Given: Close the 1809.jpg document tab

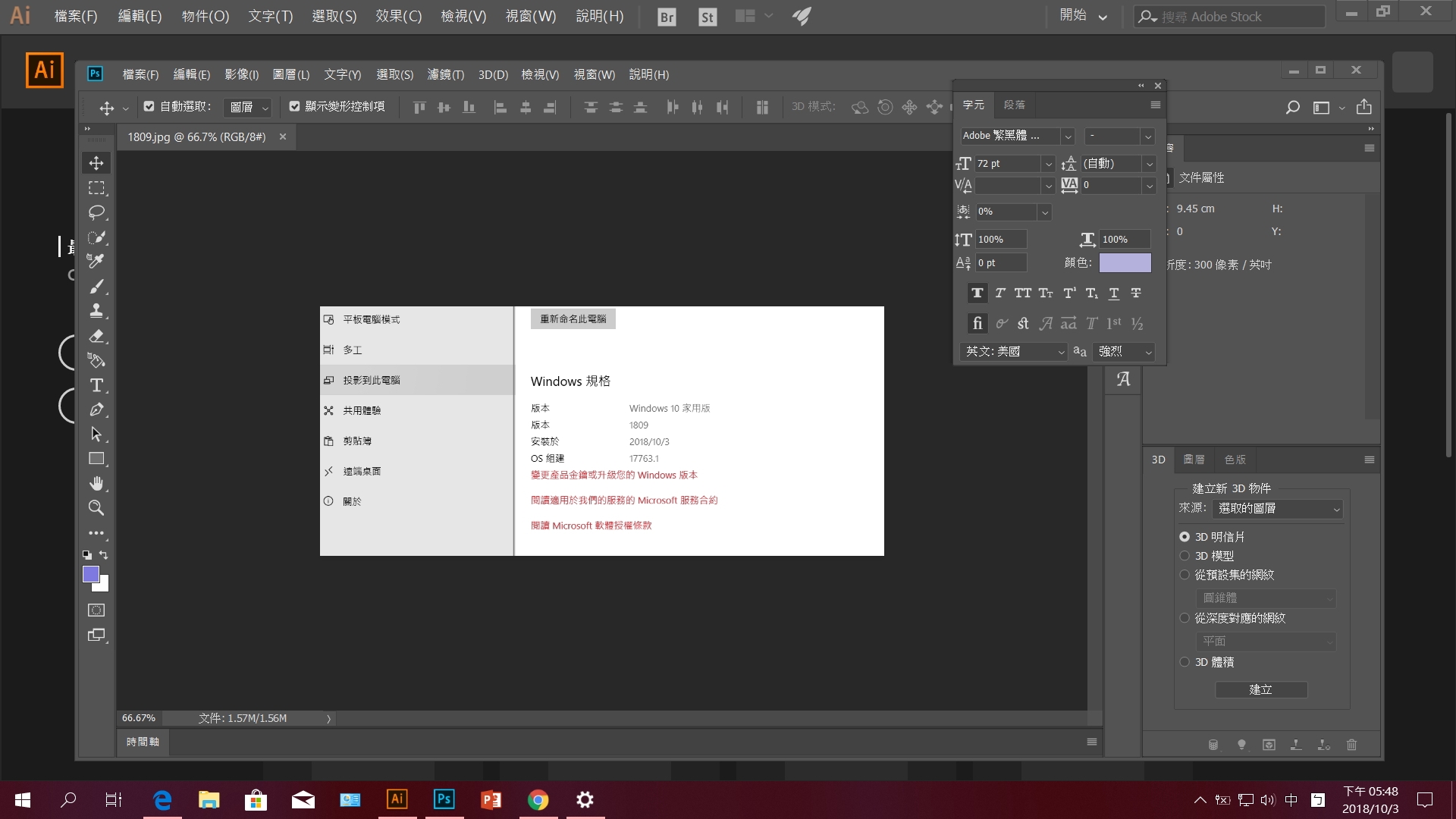Looking at the screenshot, I should (283, 136).
